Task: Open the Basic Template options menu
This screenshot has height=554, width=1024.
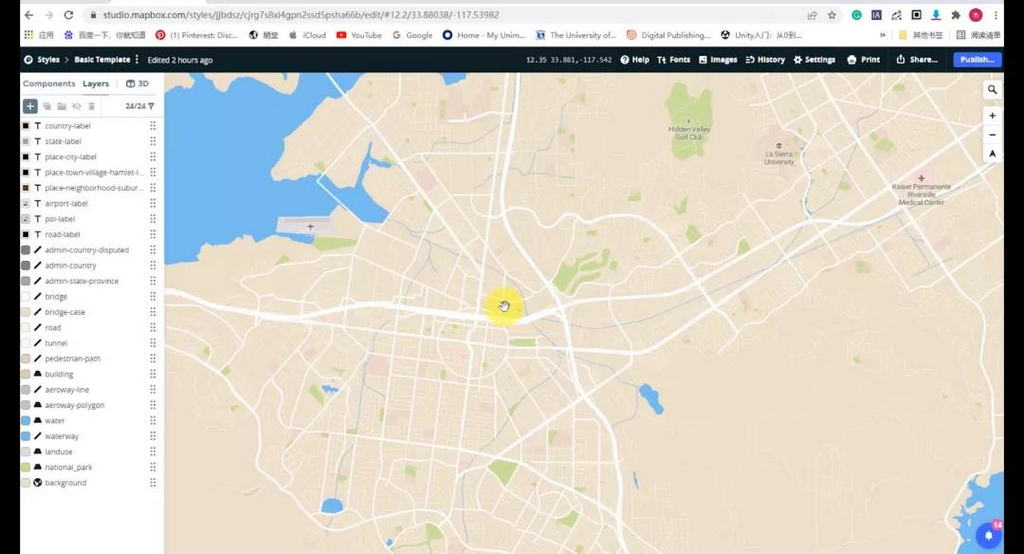Action: pos(137,60)
